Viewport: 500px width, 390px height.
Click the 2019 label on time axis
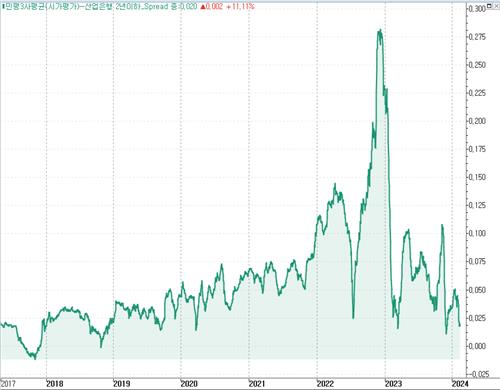pyautogui.click(x=122, y=384)
